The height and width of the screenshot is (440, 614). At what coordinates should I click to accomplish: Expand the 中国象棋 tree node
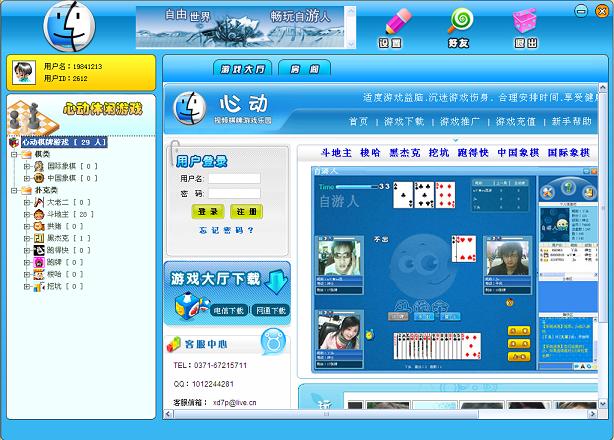(x=27, y=179)
